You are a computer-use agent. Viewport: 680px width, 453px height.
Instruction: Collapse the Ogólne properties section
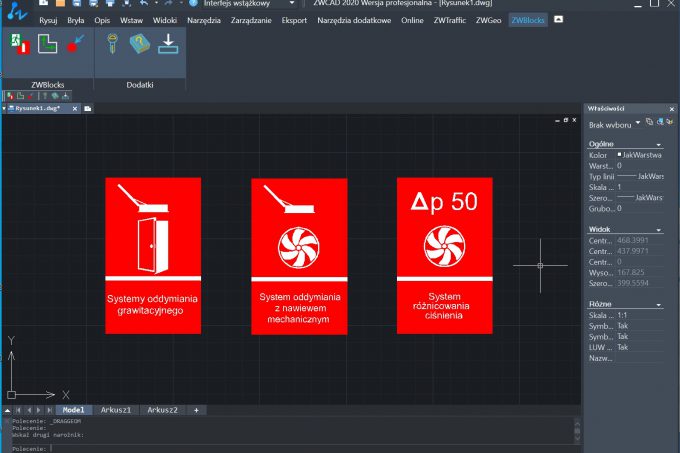pos(658,145)
